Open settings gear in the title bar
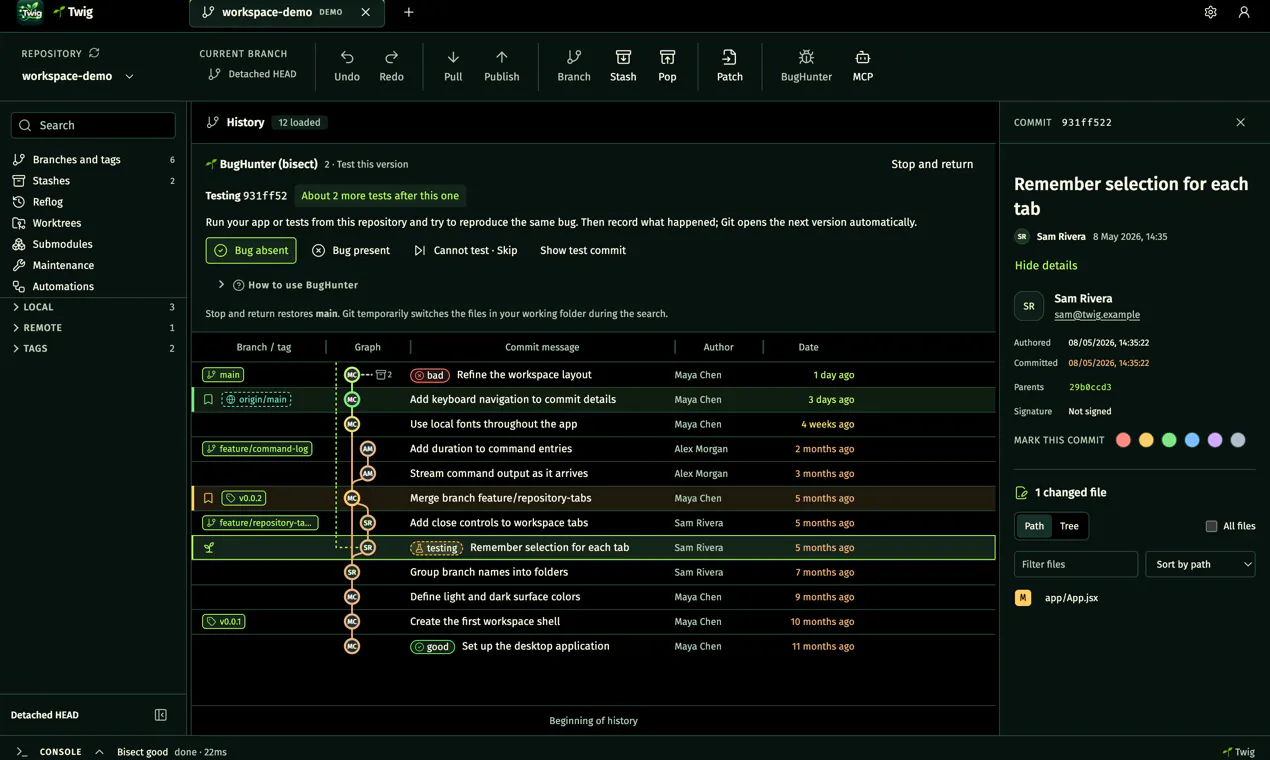Screen dimensions: 1270x760 (1210, 12)
